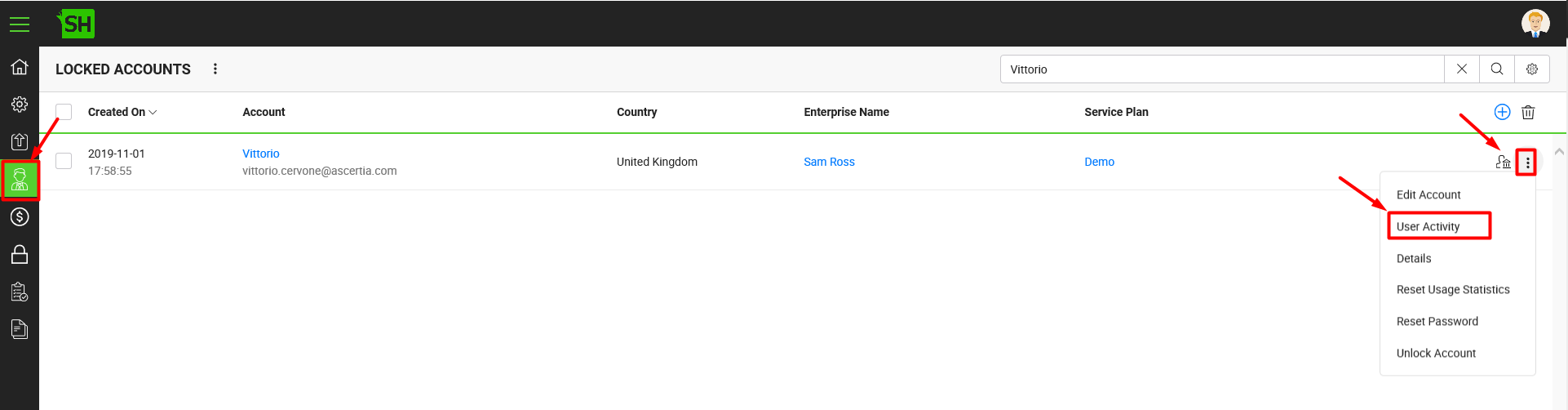Click the magnifier search icon

click(1497, 69)
